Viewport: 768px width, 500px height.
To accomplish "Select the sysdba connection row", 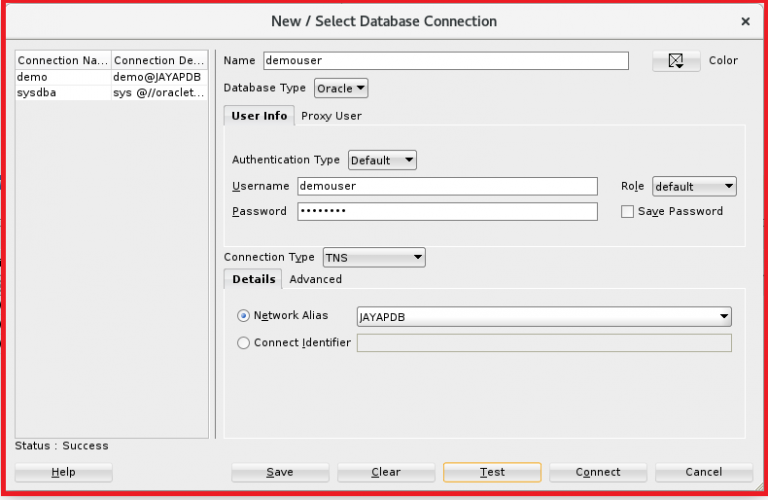I will [x=112, y=93].
